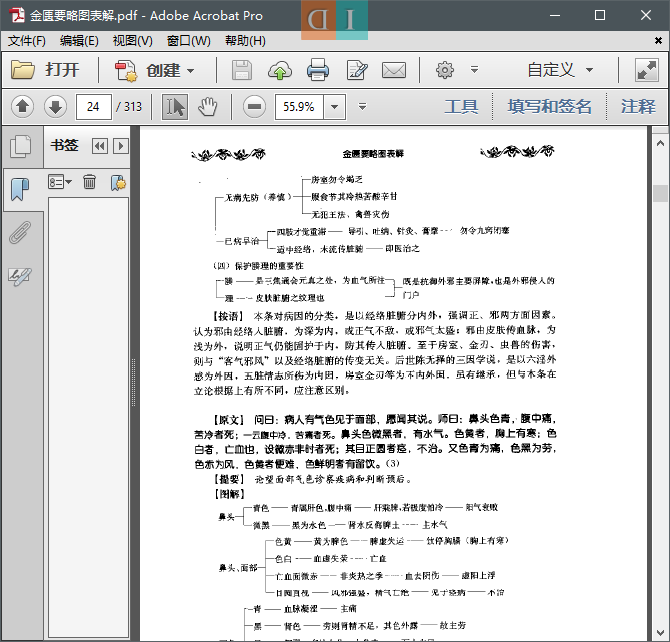The height and width of the screenshot is (642, 670).
Task: Open the Comment pane
Action: tap(638, 106)
